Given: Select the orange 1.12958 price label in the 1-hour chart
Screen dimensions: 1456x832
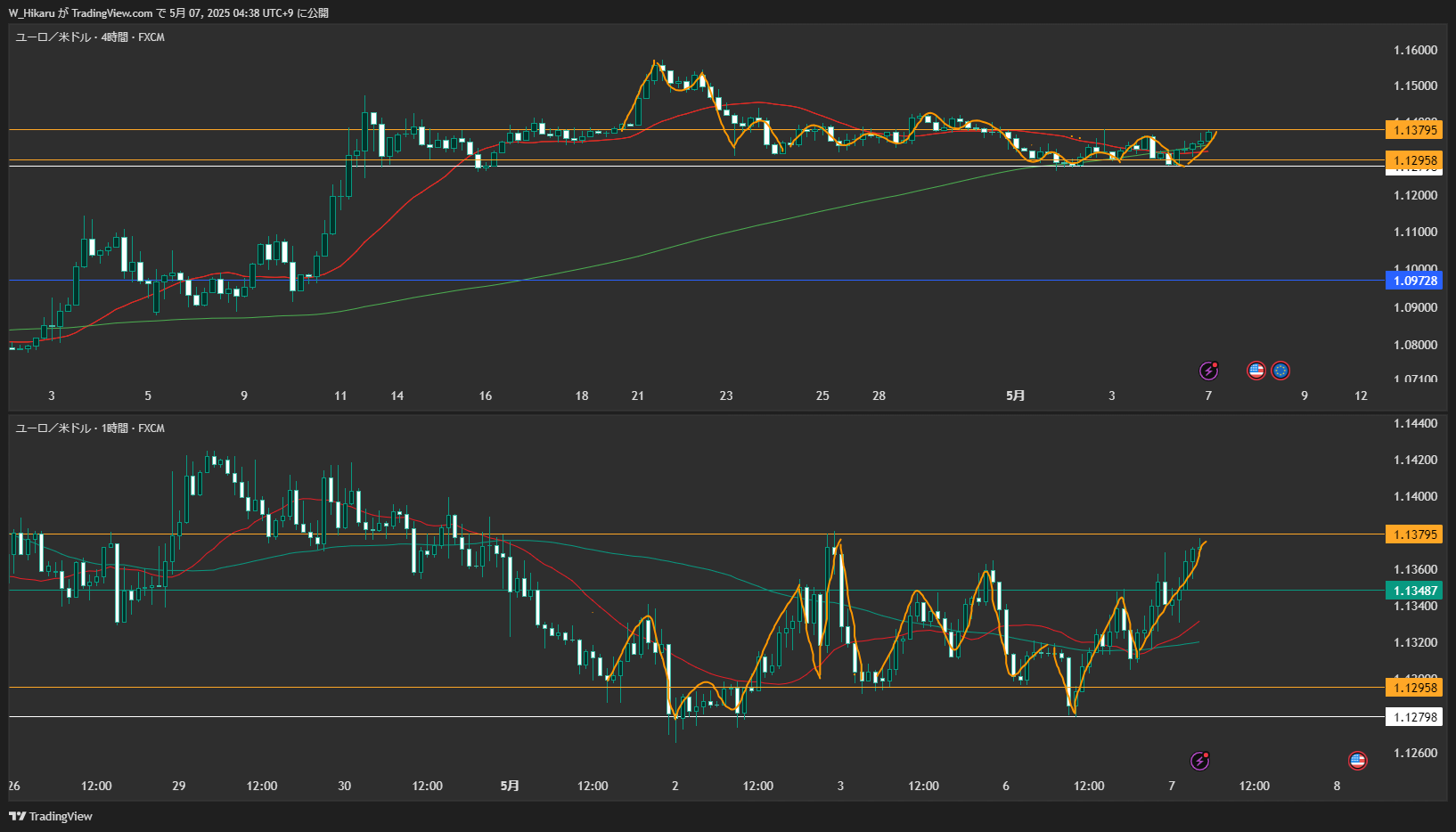Looking at the screenshot, I should tap(1414, 688).
